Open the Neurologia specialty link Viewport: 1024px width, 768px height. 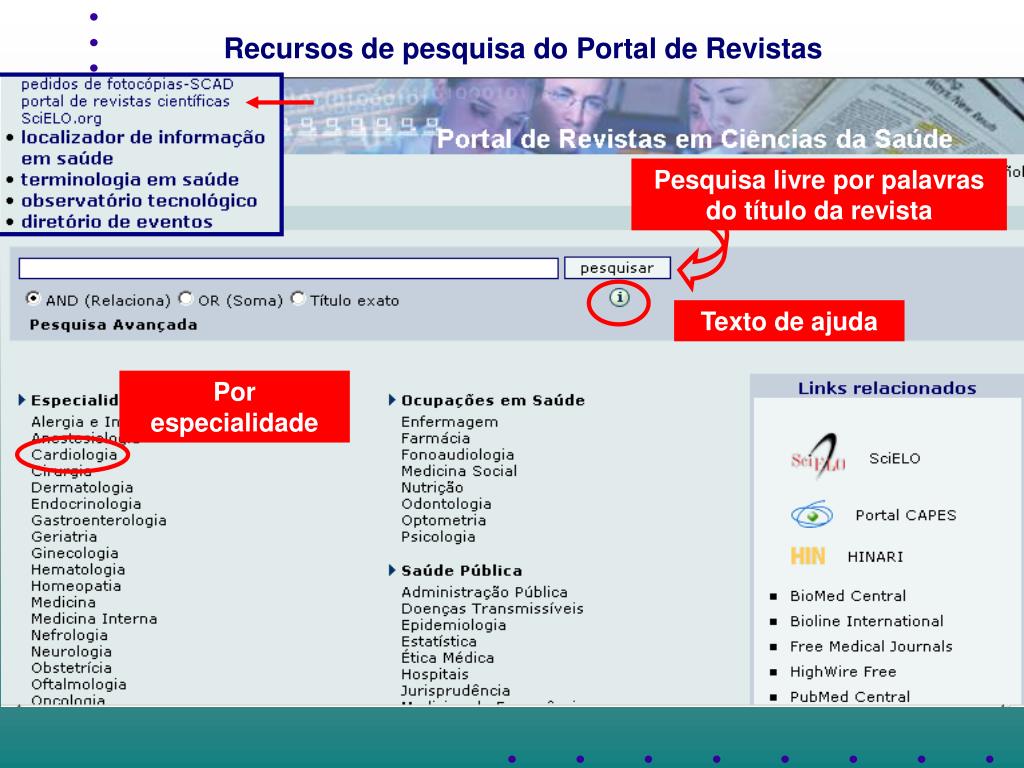71,651
